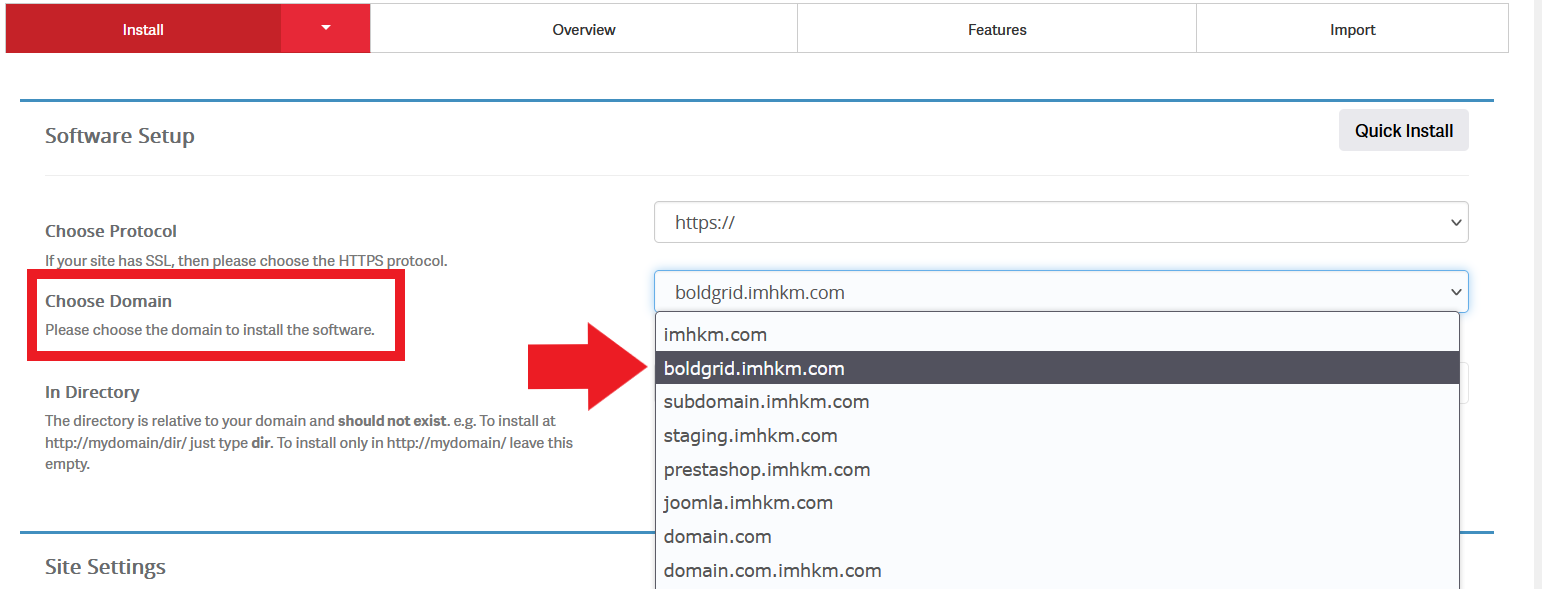Switch to the Overview tab
1542x589 pixels.
(583, 29)
